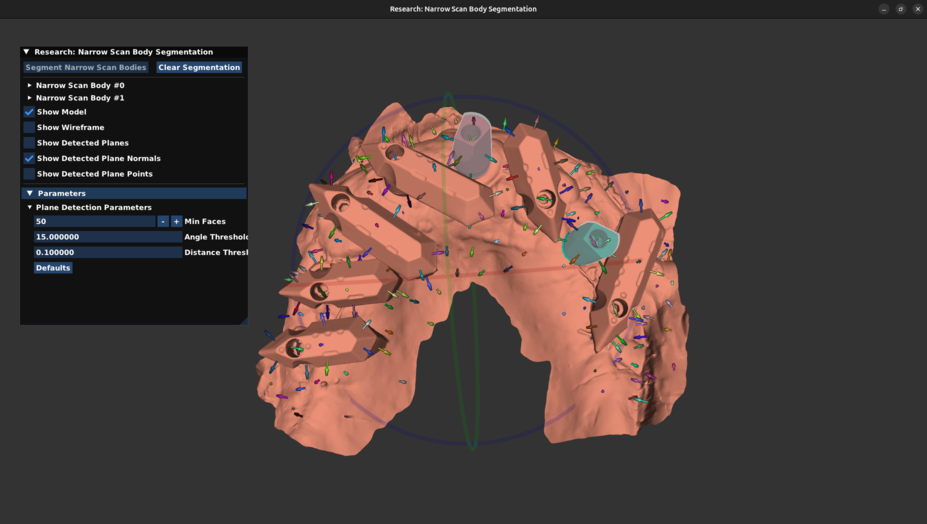Collapse the Parameters section header
This screenshot has width=927, height=524.
pyautogui.click(x=30, y=193)
